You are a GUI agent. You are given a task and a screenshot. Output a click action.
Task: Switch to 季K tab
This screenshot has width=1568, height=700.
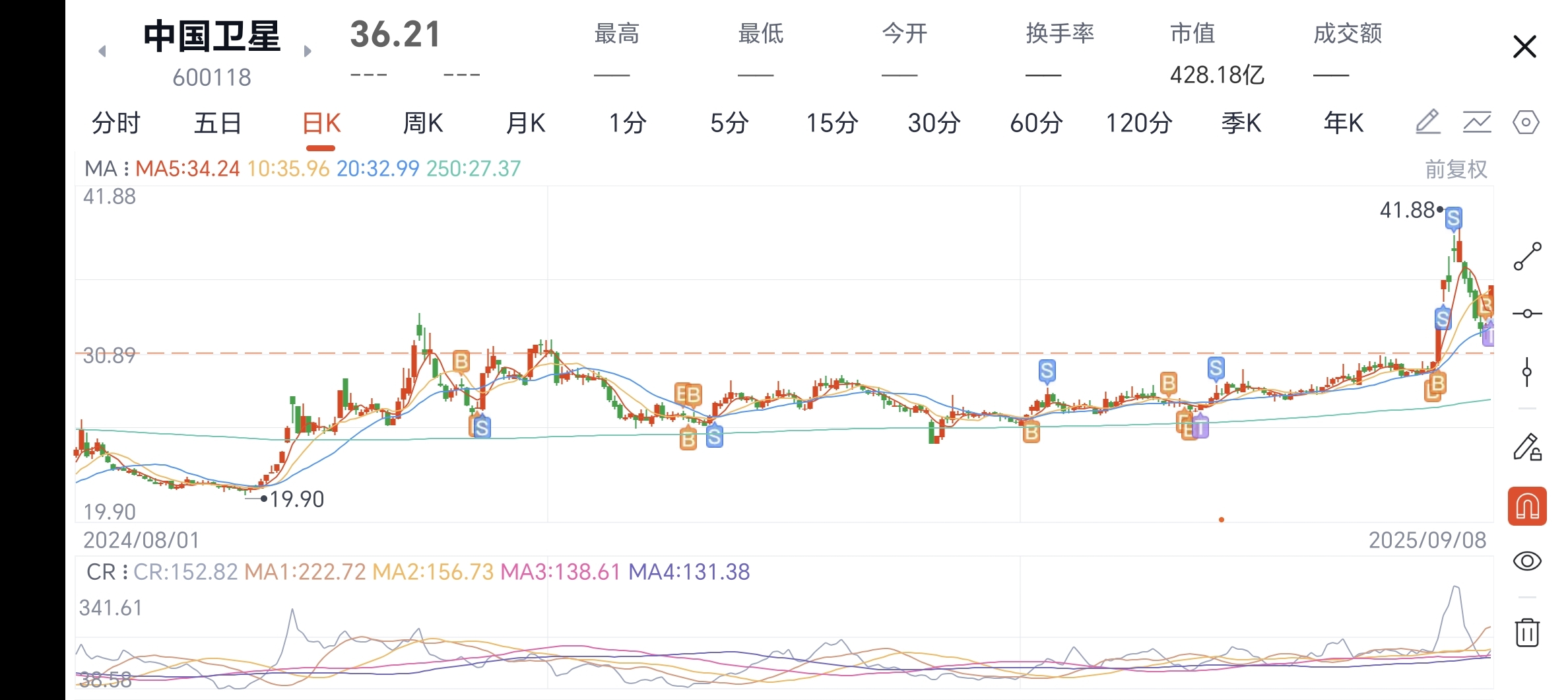[1241, 123]
